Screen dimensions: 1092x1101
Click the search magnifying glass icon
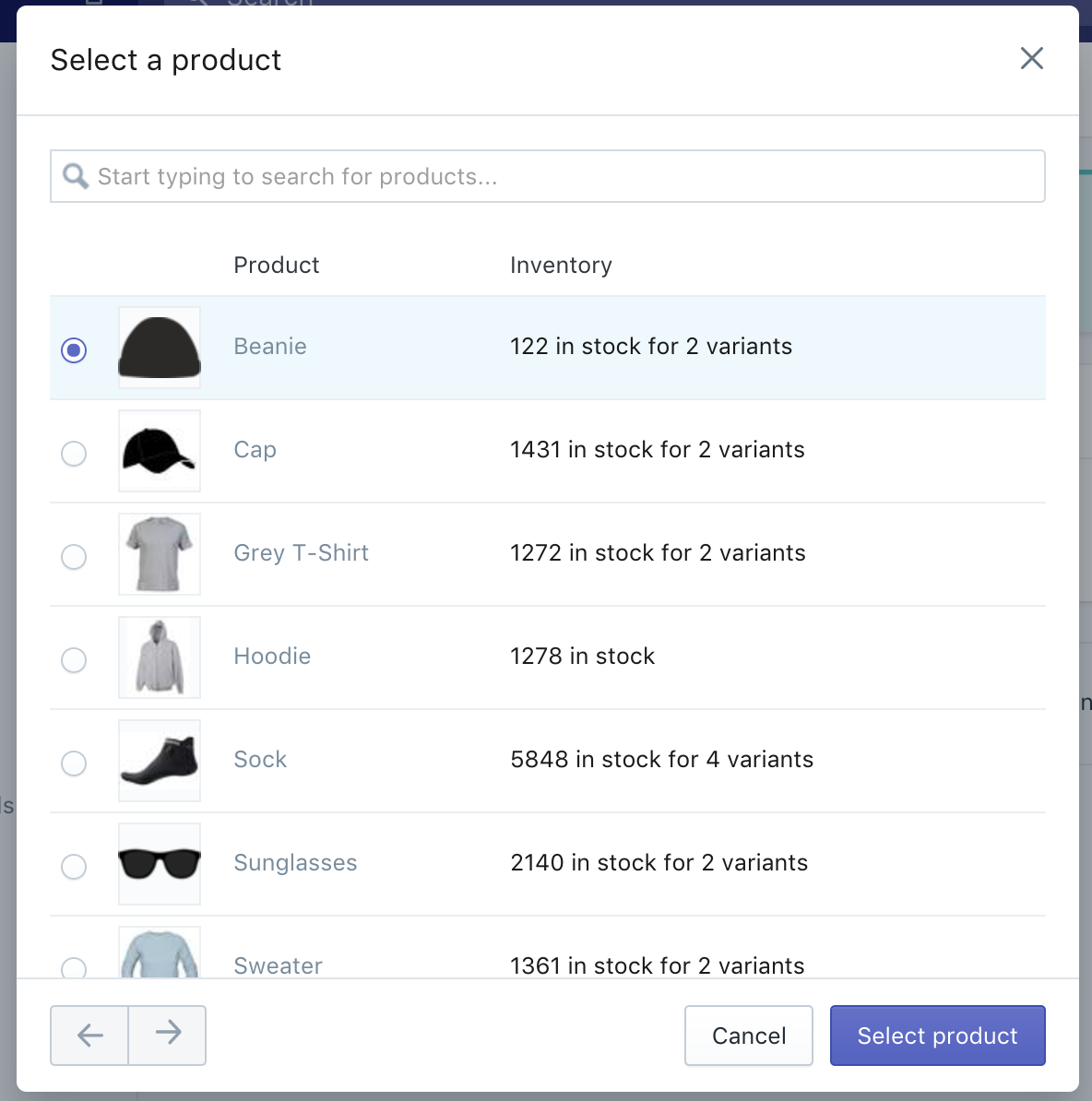pyautogui.click(x=76, y=175)
